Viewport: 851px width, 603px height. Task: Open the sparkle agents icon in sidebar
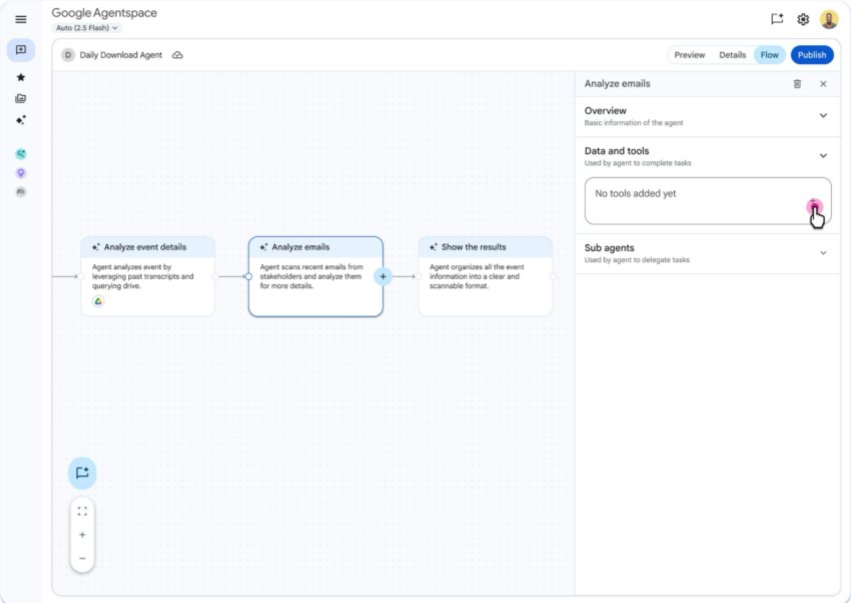coord(21,120)
